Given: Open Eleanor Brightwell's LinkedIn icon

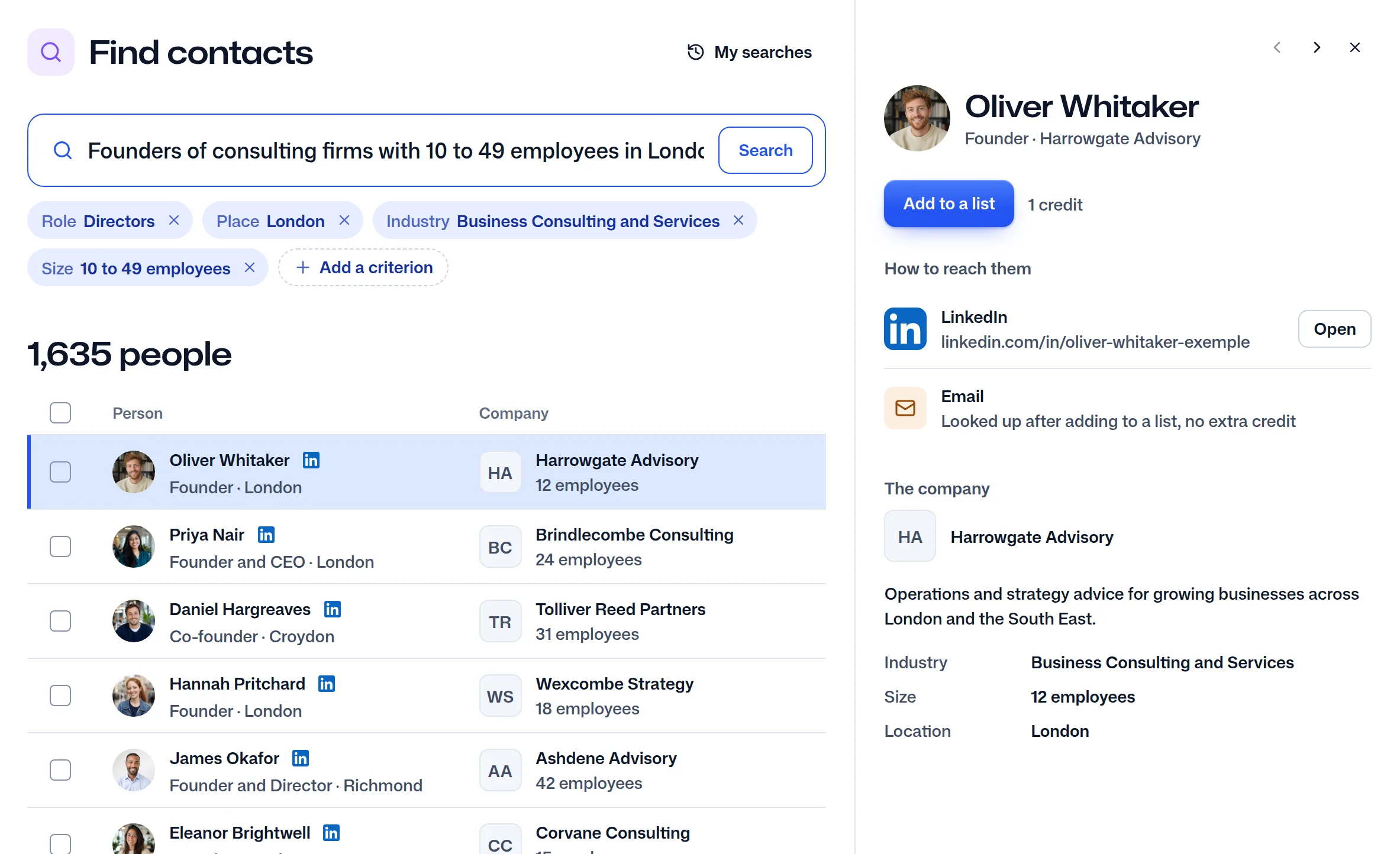Looking at the screenshot, I should pos(331,833).
